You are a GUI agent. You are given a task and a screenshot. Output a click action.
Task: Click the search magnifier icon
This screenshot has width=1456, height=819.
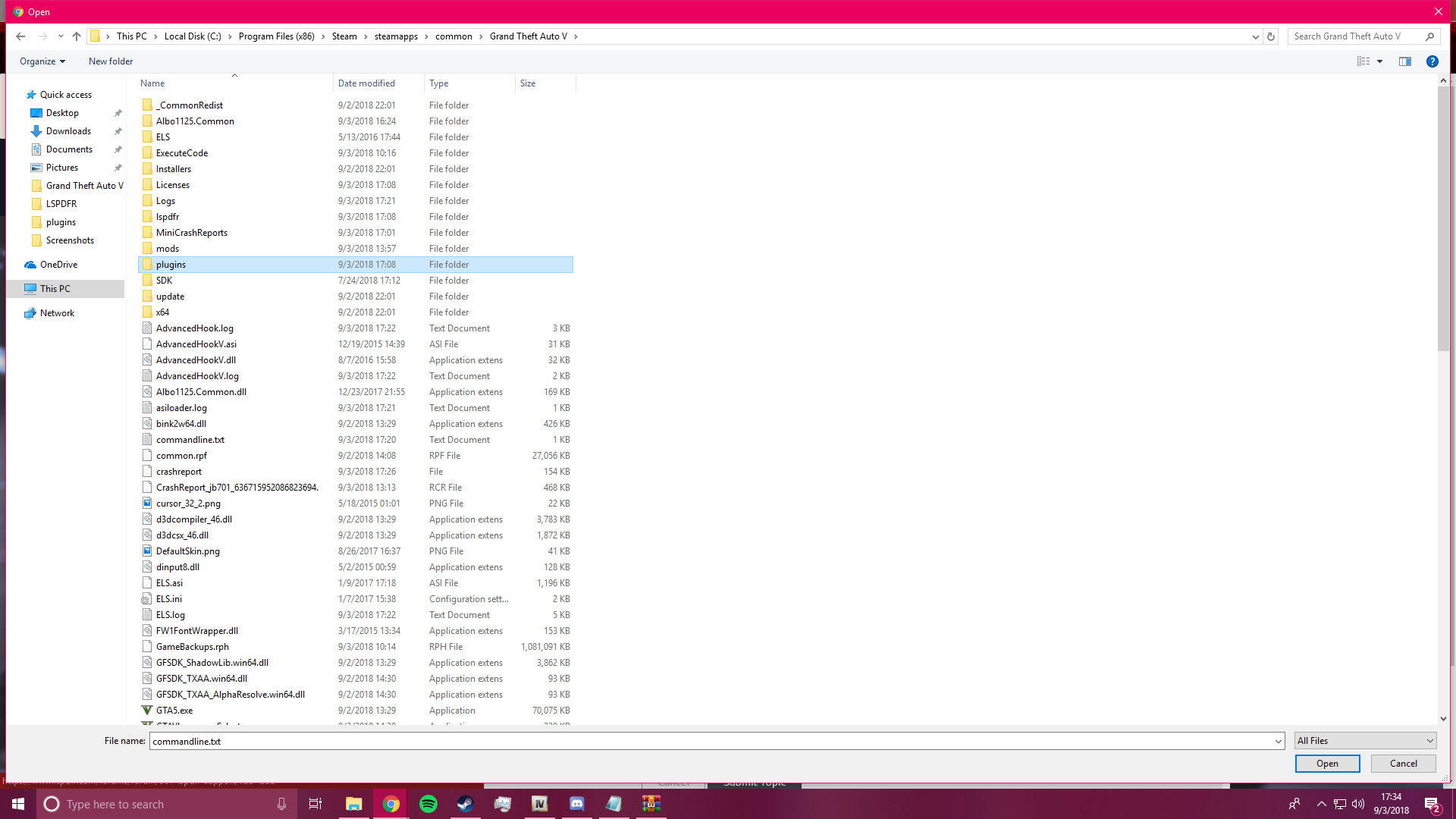1429,36
